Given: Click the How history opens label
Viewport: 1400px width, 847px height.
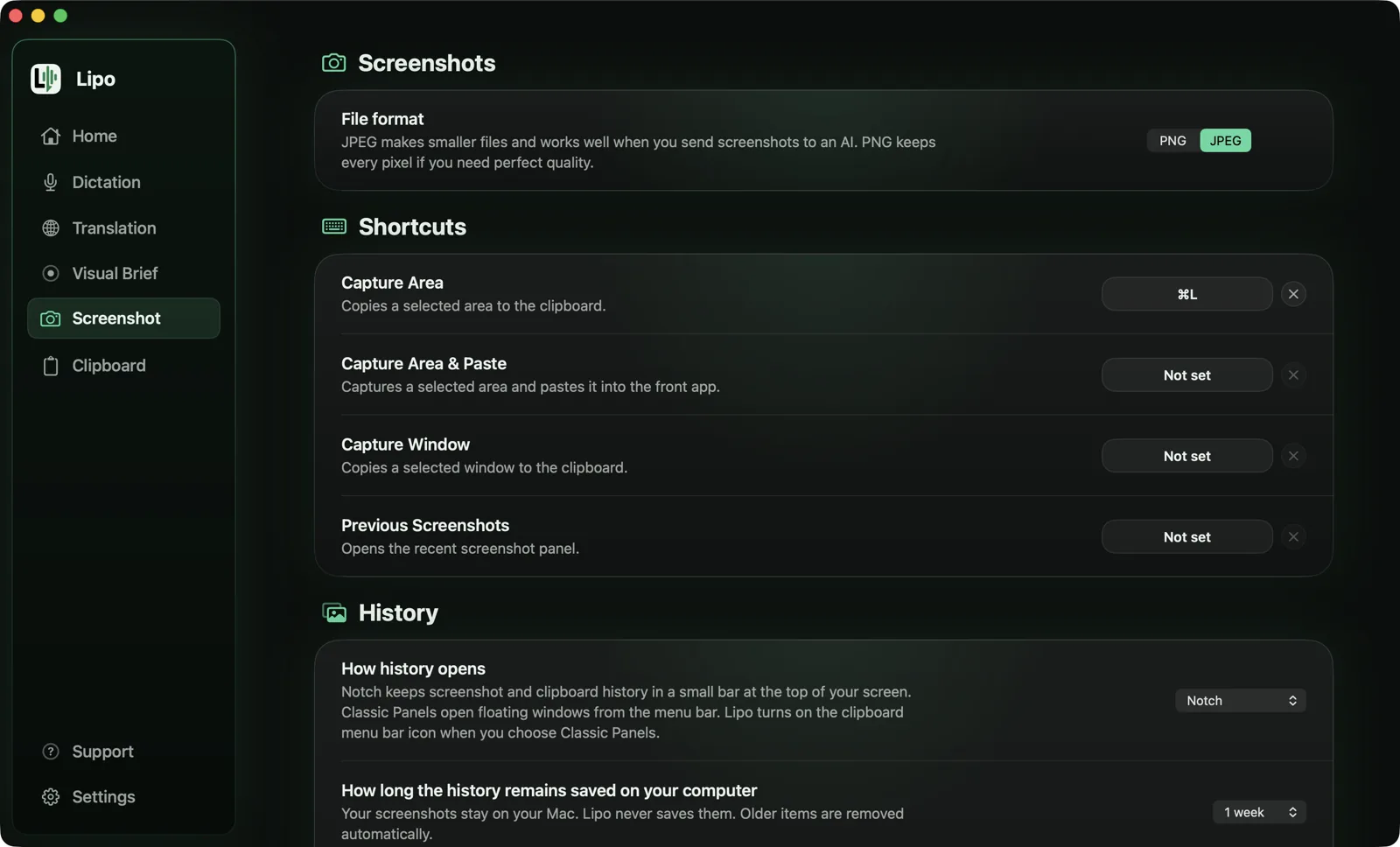Looking at the screenshot, I should point(413,668).
